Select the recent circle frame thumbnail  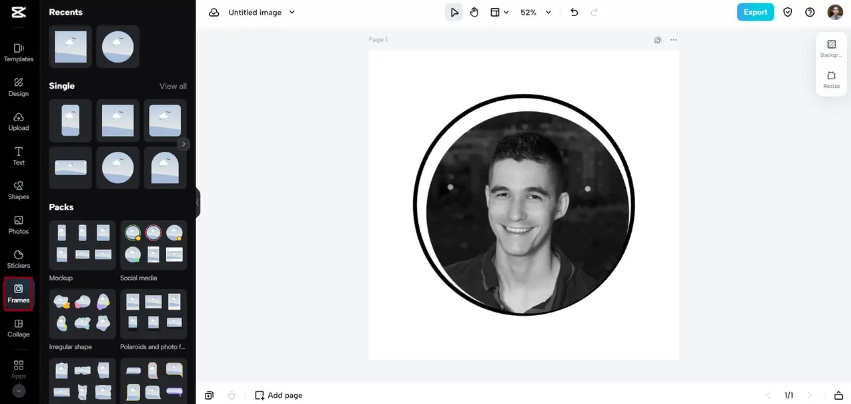118,47
